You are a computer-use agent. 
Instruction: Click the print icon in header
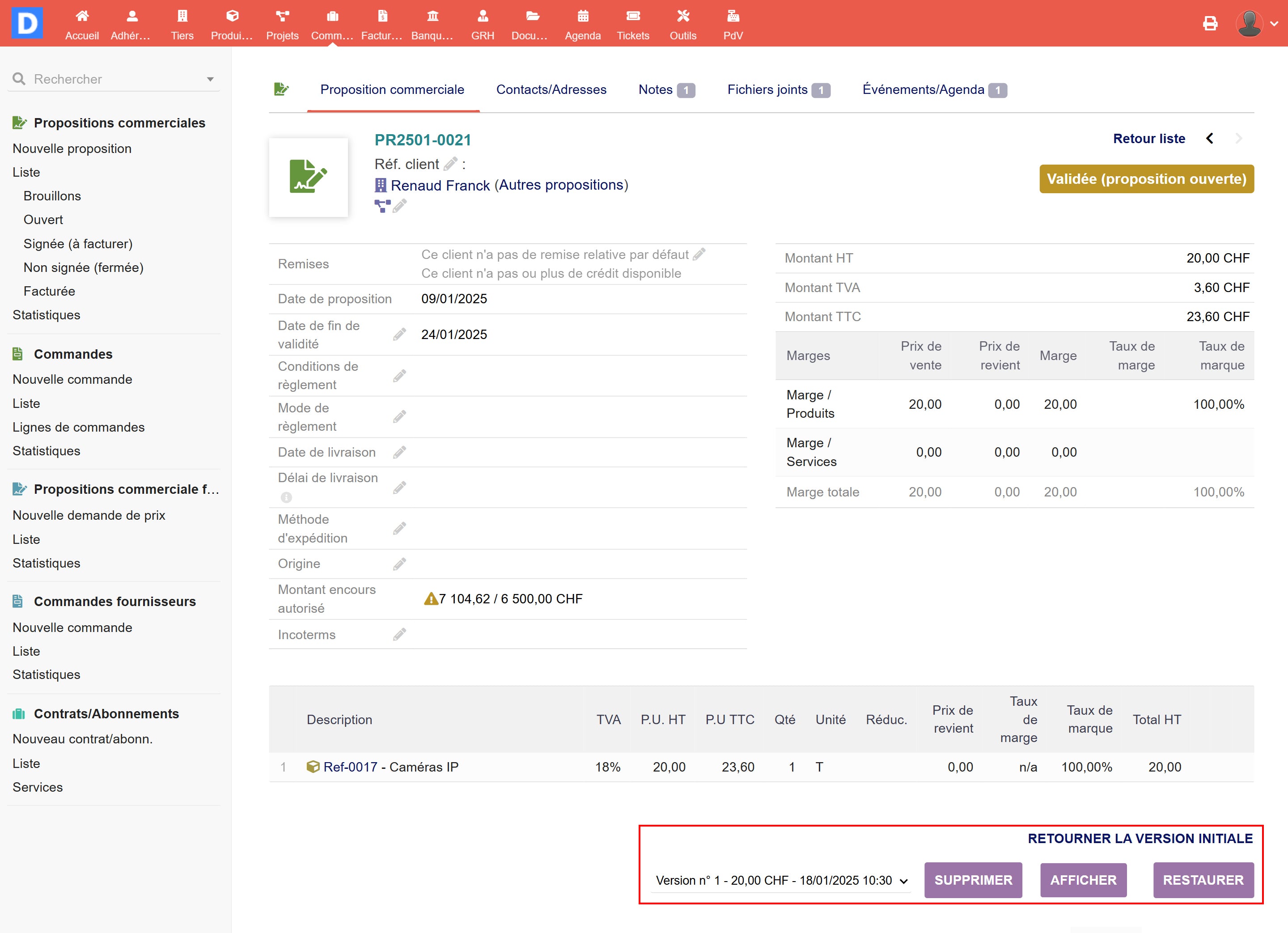1210,23
